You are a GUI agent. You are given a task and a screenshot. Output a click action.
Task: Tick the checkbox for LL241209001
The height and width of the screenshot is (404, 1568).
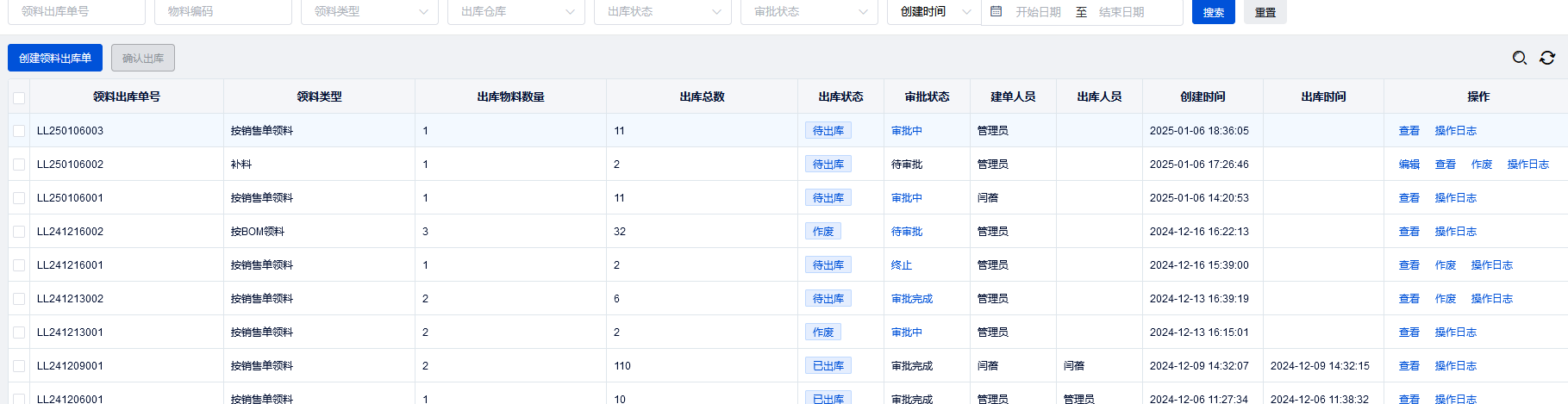(x=19, y=366)
